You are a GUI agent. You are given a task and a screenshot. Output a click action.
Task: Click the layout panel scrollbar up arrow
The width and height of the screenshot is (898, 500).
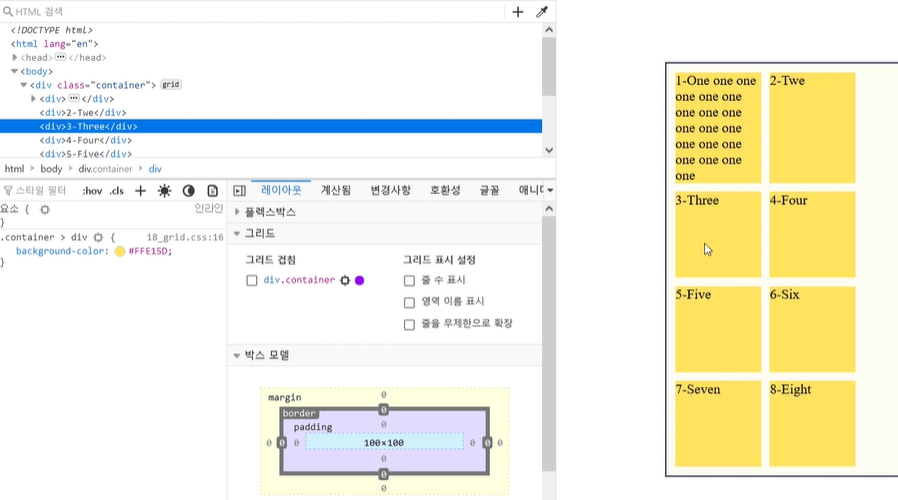click(549, 209)
